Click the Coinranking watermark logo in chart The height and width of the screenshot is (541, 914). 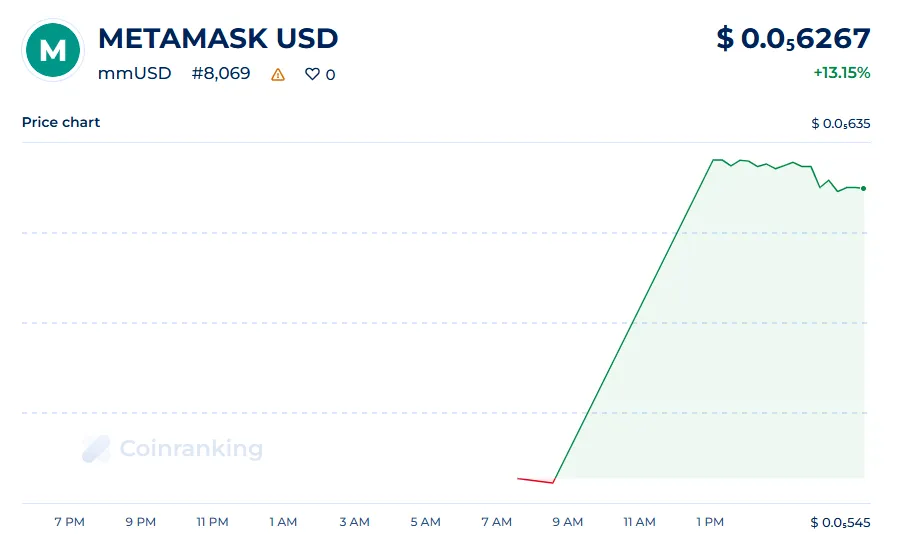tap(172, 449)
